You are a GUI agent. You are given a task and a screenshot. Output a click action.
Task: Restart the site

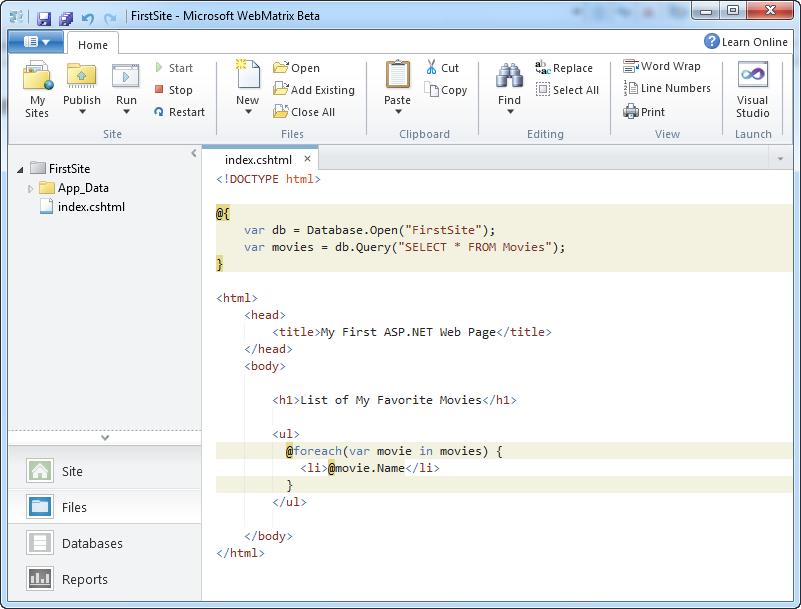pyautogui.click(x=179, y=112)
